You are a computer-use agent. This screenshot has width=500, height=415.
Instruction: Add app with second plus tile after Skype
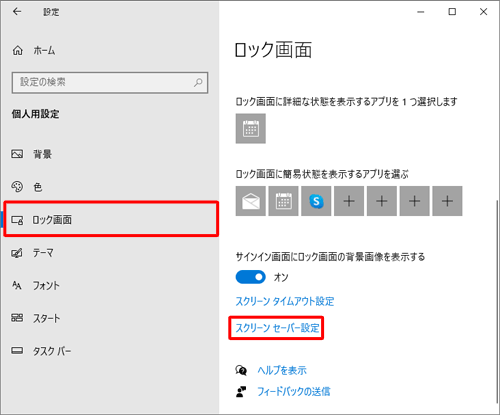click(382, 201)
